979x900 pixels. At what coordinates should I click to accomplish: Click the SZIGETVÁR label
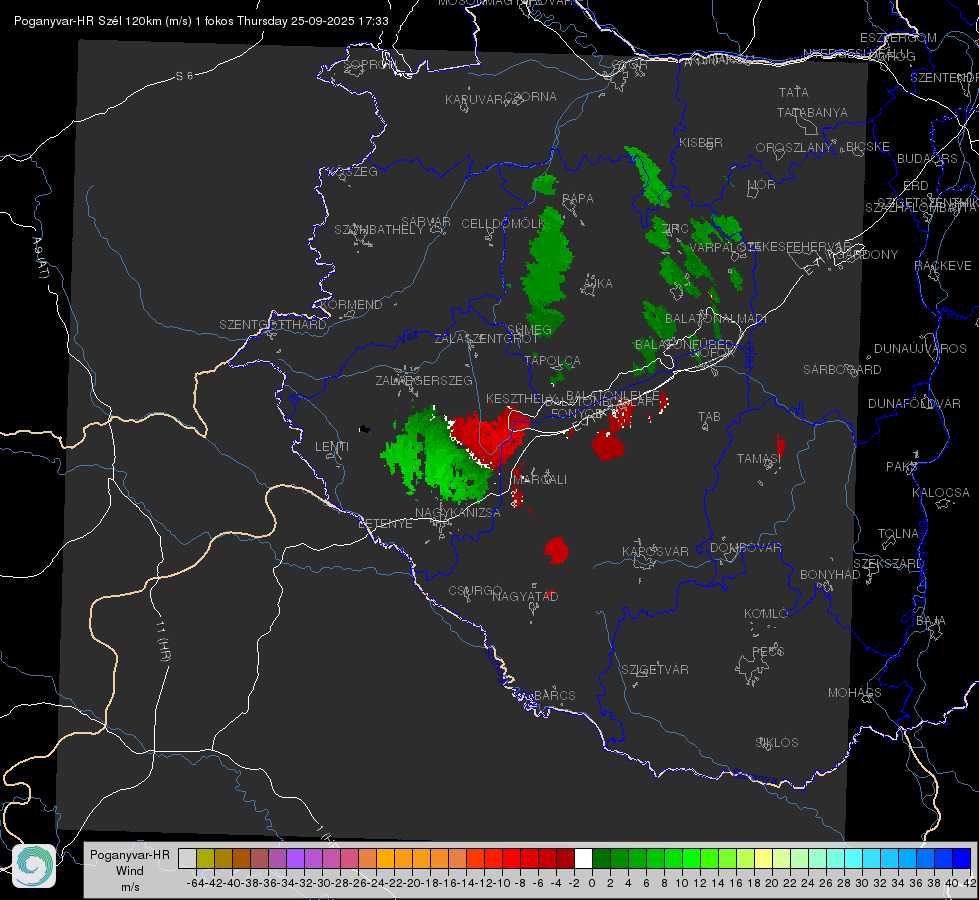pyautogui.click(x=655, y=670)
